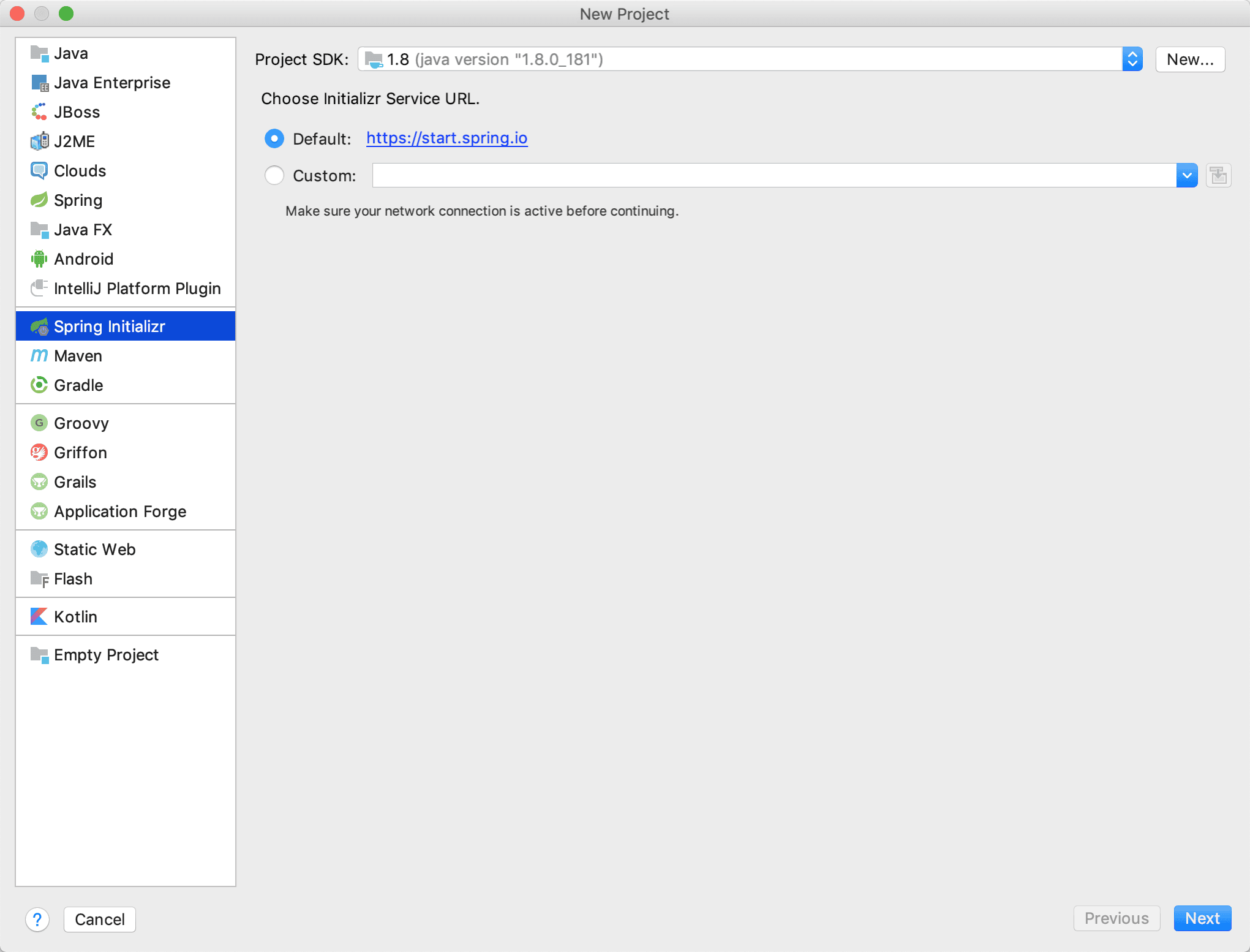This screenshot has height=952, width=1250.
Task: Click the Maven icon in project types
Action: tap(39, 356)
